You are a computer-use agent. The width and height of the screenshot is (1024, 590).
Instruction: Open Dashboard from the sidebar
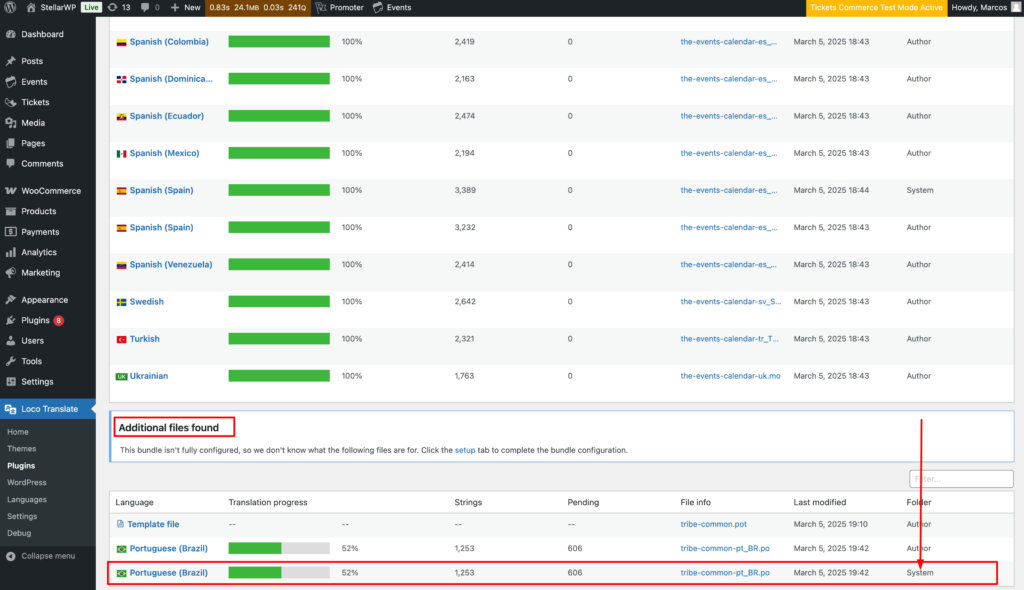41,34
